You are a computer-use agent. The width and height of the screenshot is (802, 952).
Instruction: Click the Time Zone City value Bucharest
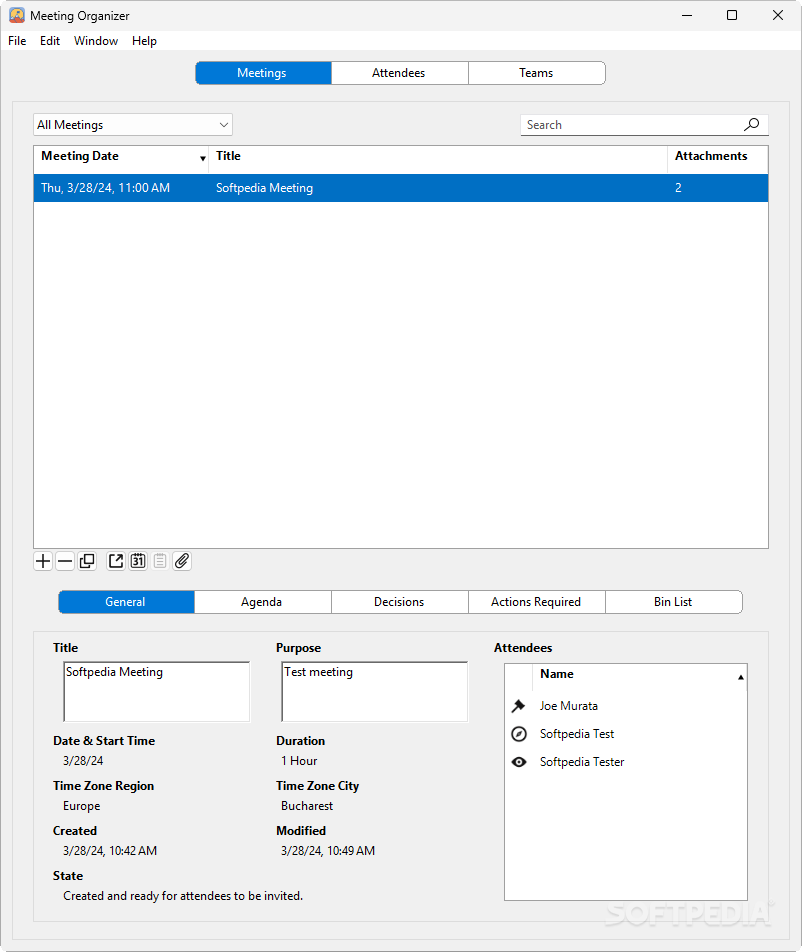[x=307, y=806]
